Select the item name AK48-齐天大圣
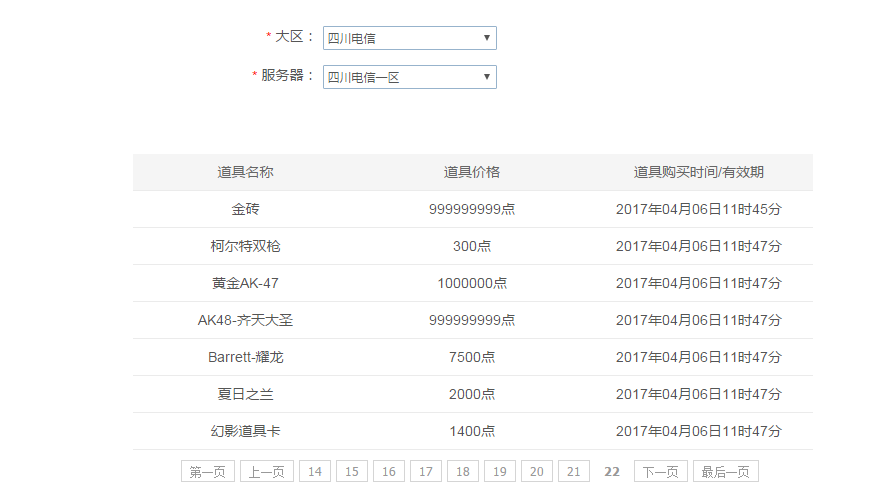 245,320
